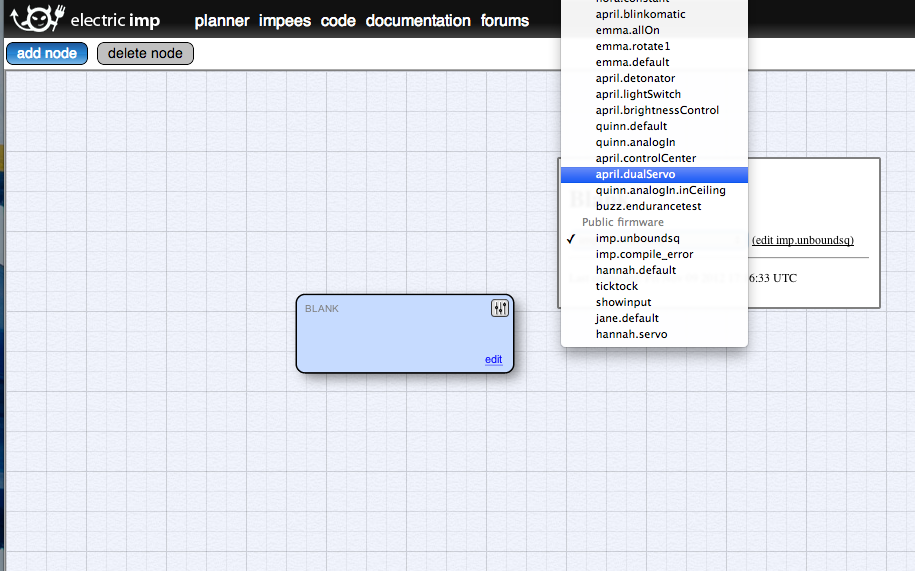Choose emma.allOn from the firmware list
Screen dimensions: 915x571
pos(654,30)
